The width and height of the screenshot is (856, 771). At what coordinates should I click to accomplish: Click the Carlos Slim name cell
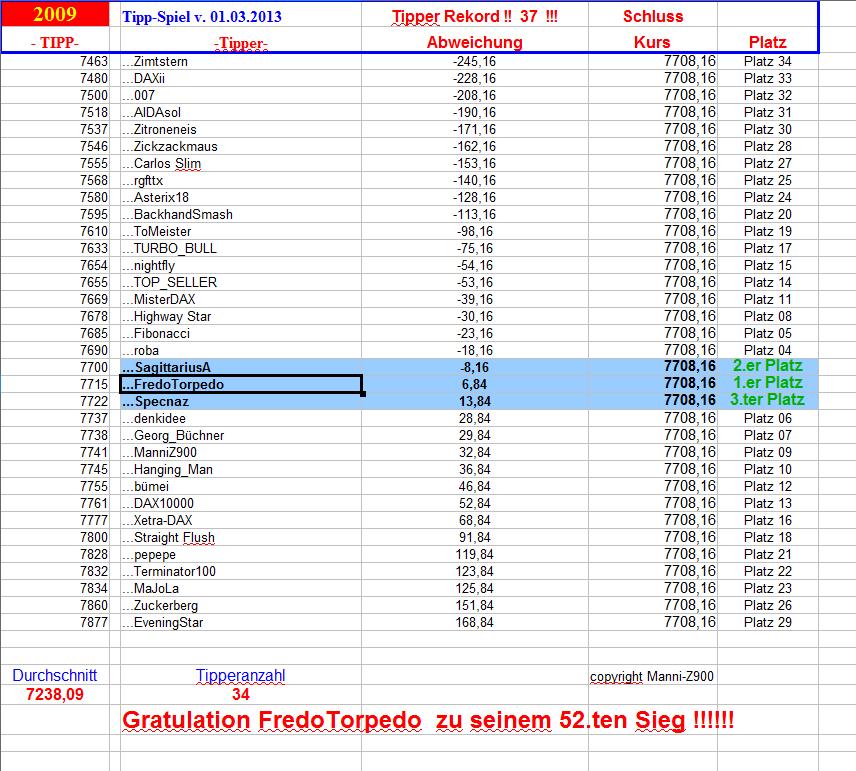(241, 163)
